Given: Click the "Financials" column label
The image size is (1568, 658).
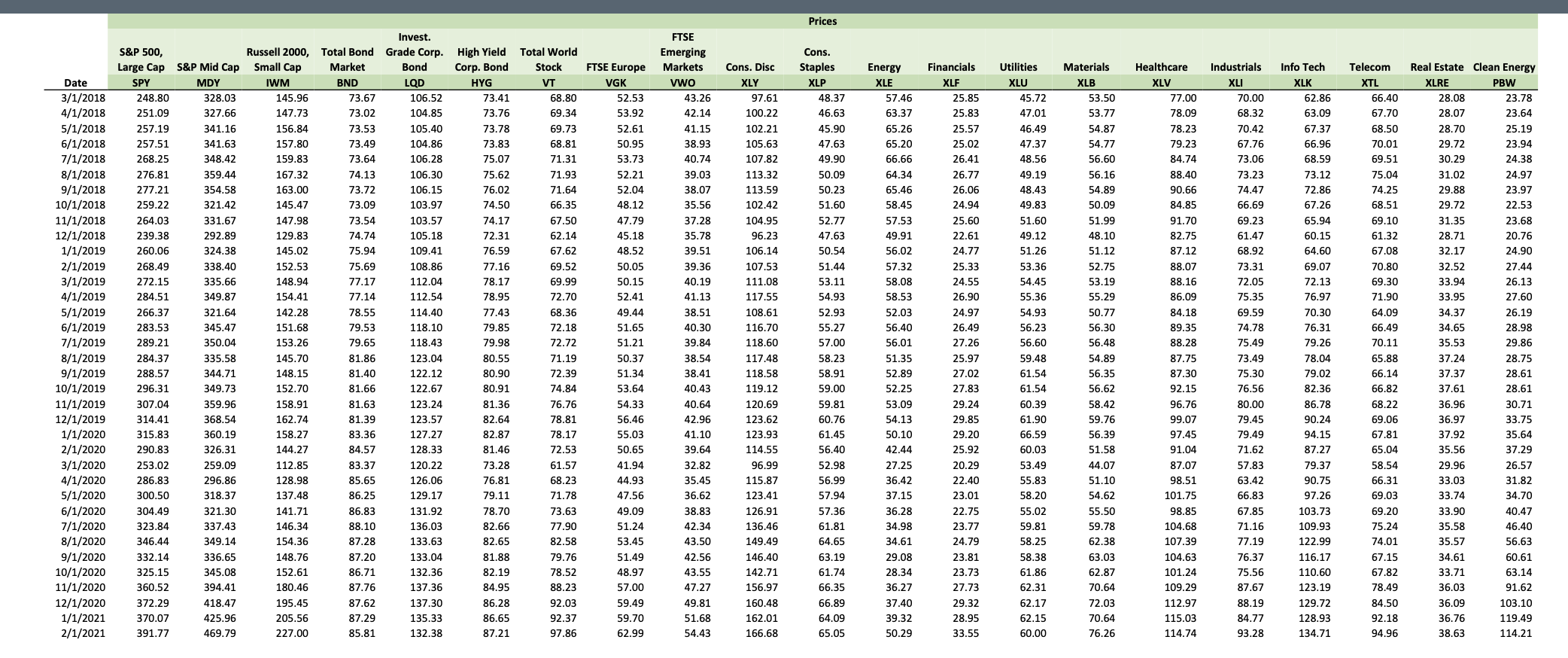Looking at the screenshot, I should click(x=951, y=67).
